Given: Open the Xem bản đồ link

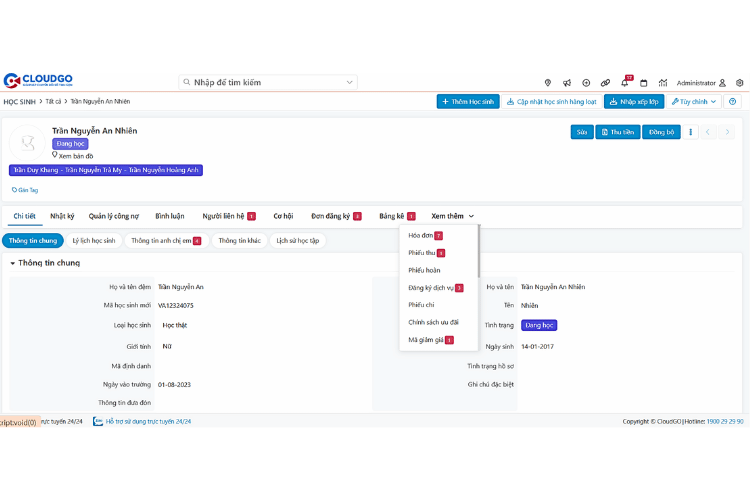Looking at the screenshot, I should (x=75, y=156).
